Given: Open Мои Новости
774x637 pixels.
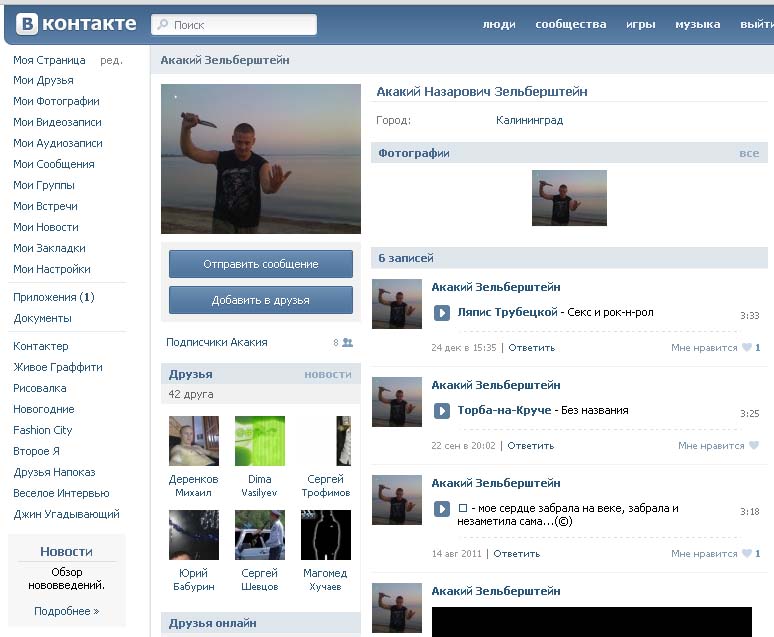Looking at the screenshot, I should tap(46, 227).
